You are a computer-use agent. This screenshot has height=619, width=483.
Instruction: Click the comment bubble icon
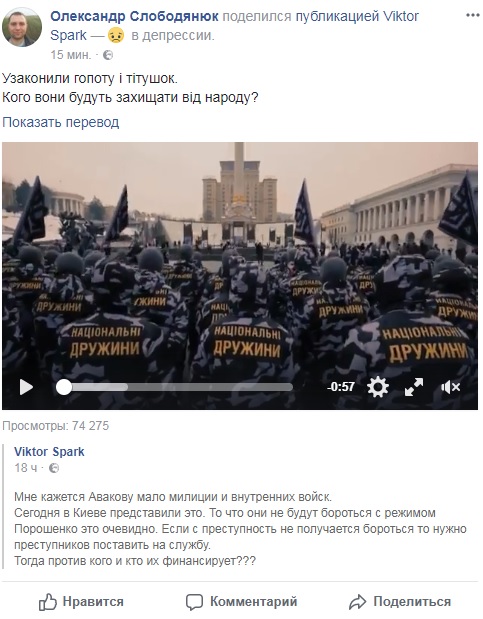[194, 602]
